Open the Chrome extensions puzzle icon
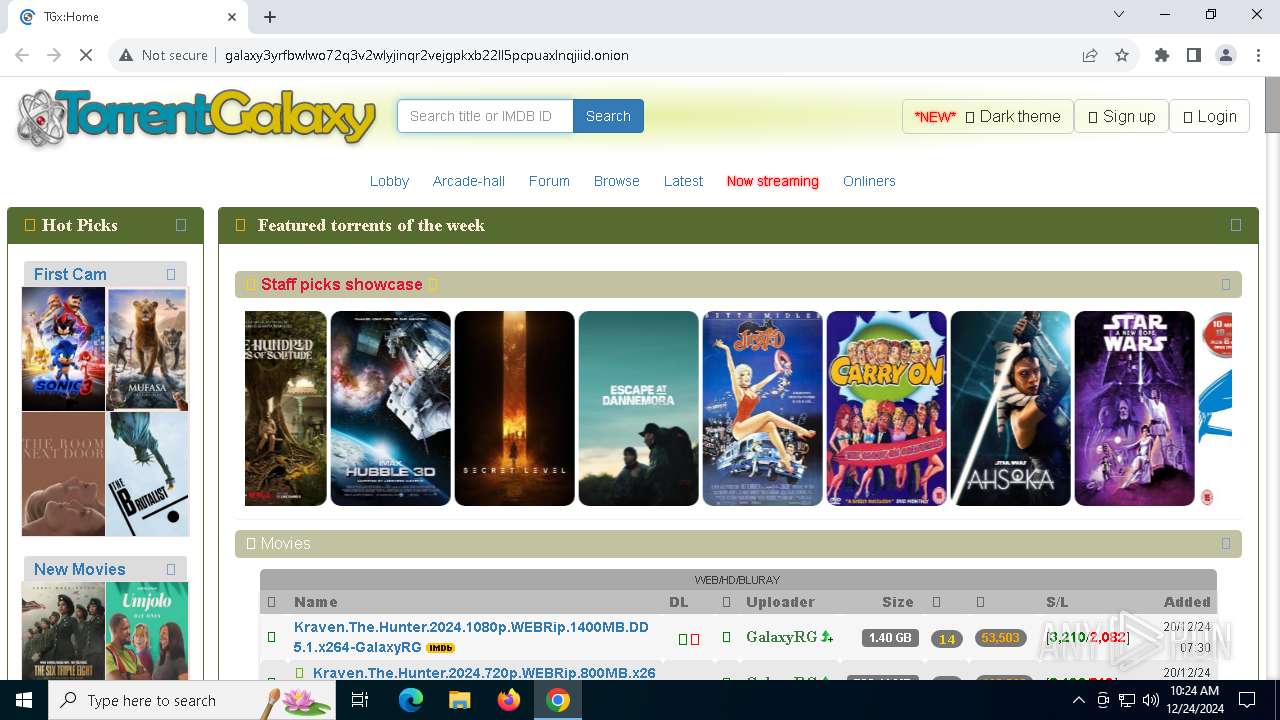Viewport: 1280px width, 720px height. 1162,55
